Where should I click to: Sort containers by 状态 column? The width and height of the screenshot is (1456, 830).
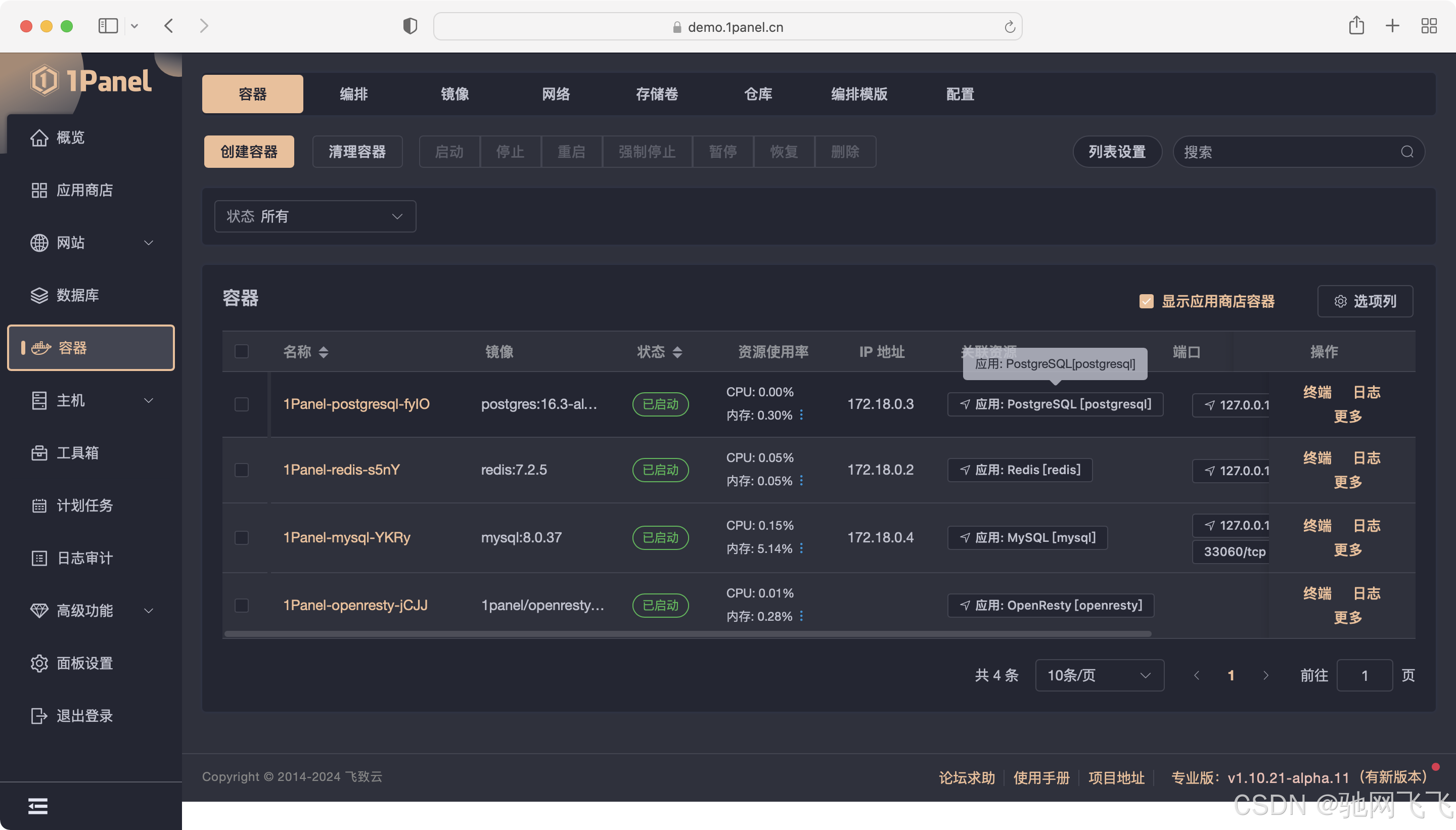(677, 352)
